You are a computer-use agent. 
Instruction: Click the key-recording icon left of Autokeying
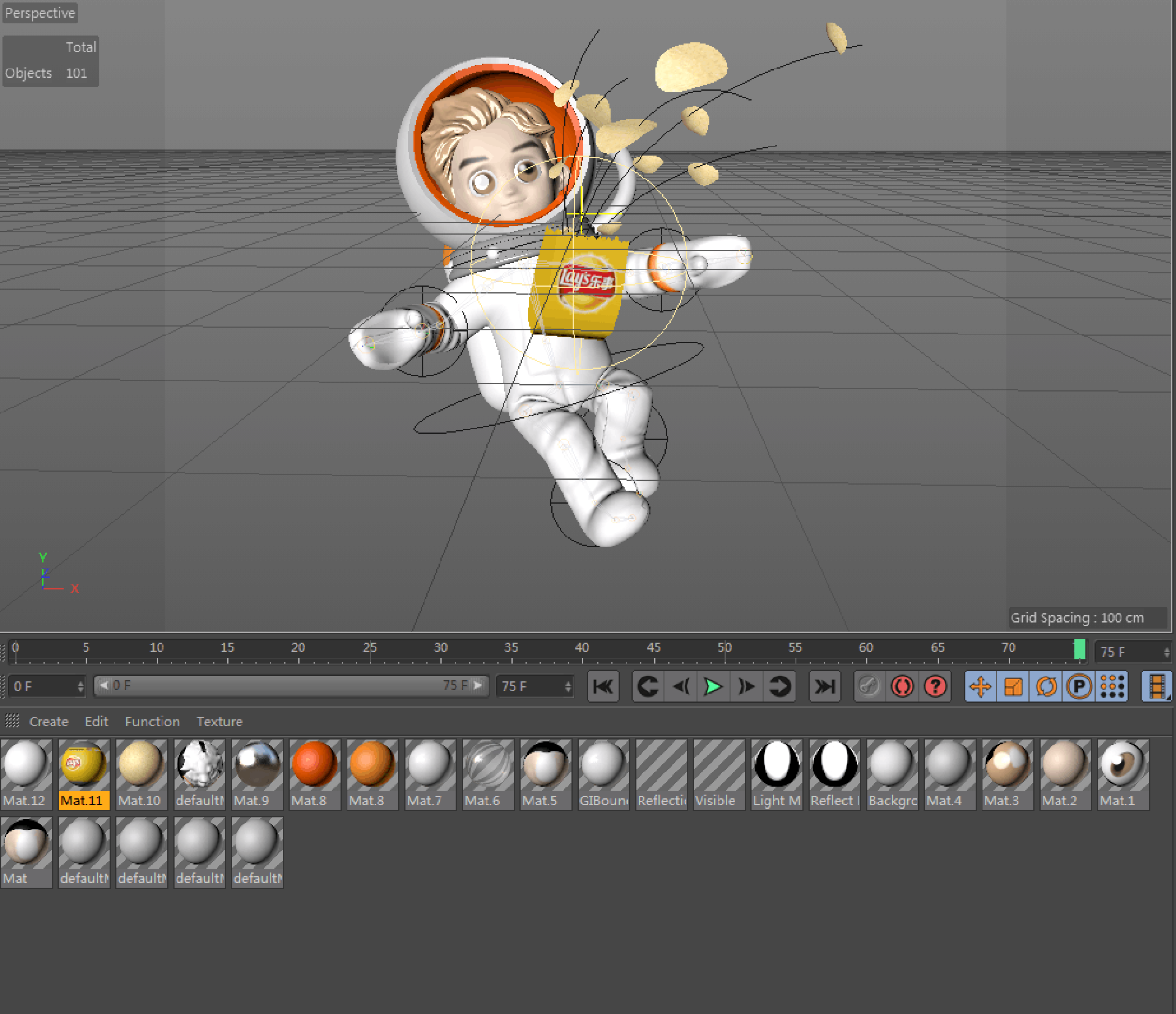pyautogui.click(x=869, y=686)
